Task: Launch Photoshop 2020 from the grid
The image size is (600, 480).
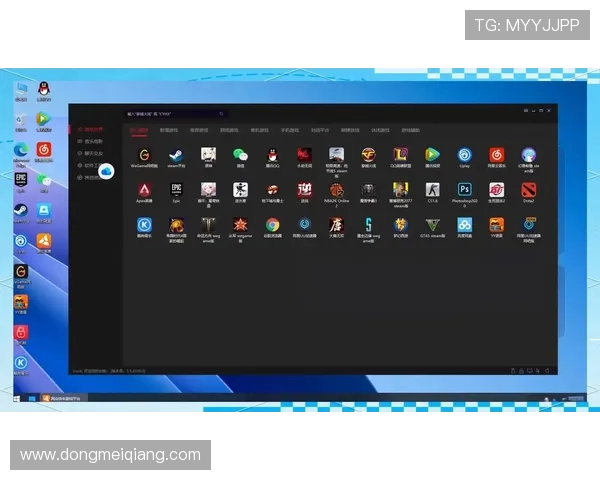Action: pyautogui.click(x=465, y=189)
